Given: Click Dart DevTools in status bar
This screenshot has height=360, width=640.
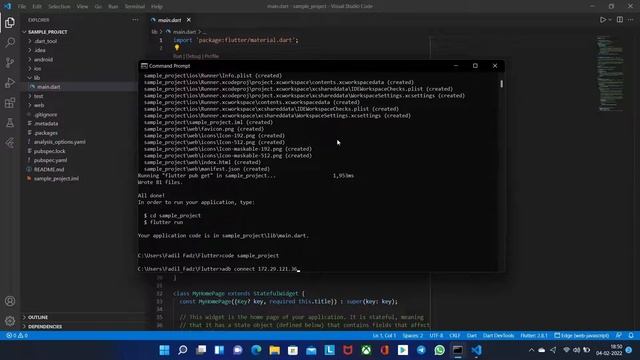Looking at the screenshot, I should click(498, 336).
